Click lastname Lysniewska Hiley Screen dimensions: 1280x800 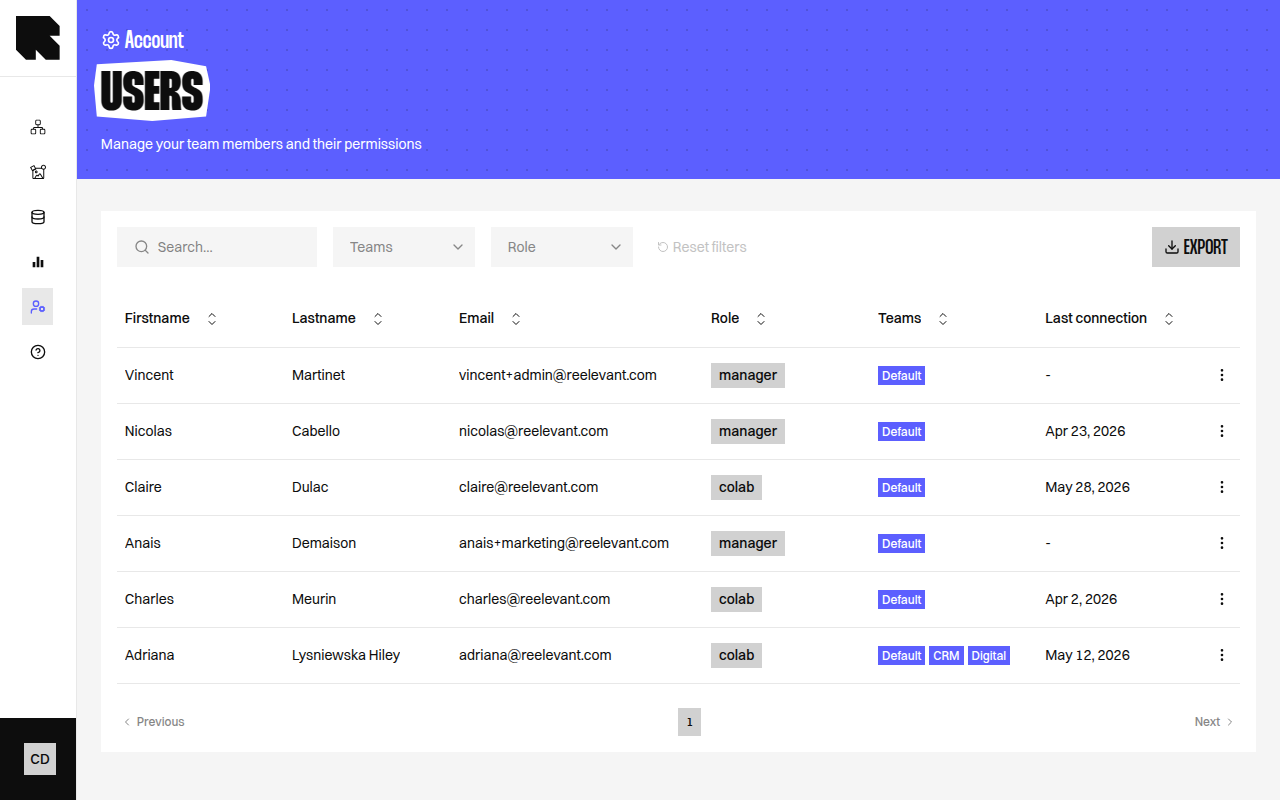click(x=346, y=655)
